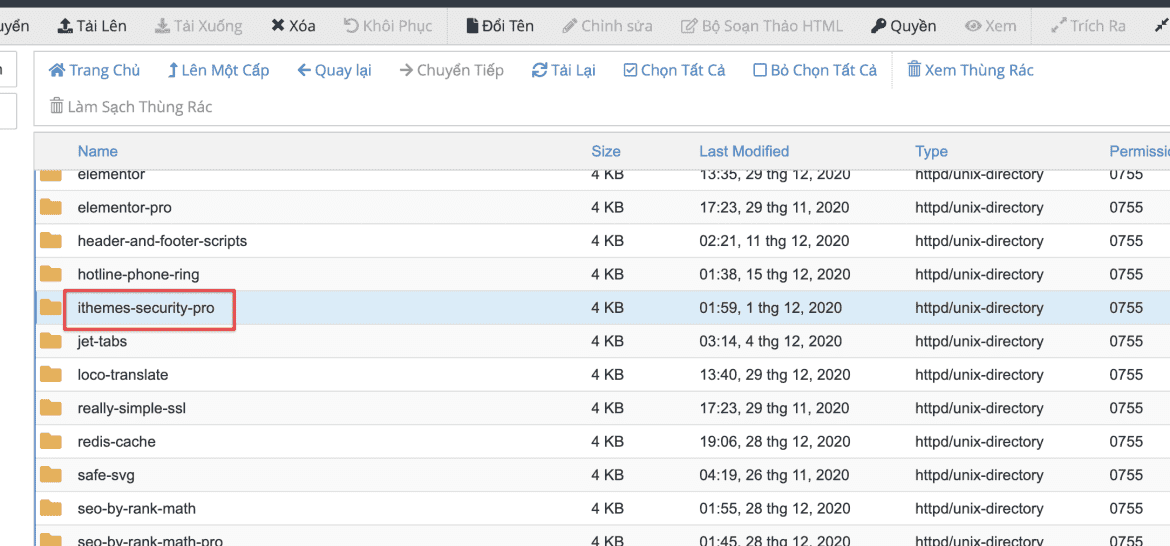Select the ithemes-security-pro folder
The width and height of the screenshot is (1170, 546).
pyautogui.click(x=146, y=308)
